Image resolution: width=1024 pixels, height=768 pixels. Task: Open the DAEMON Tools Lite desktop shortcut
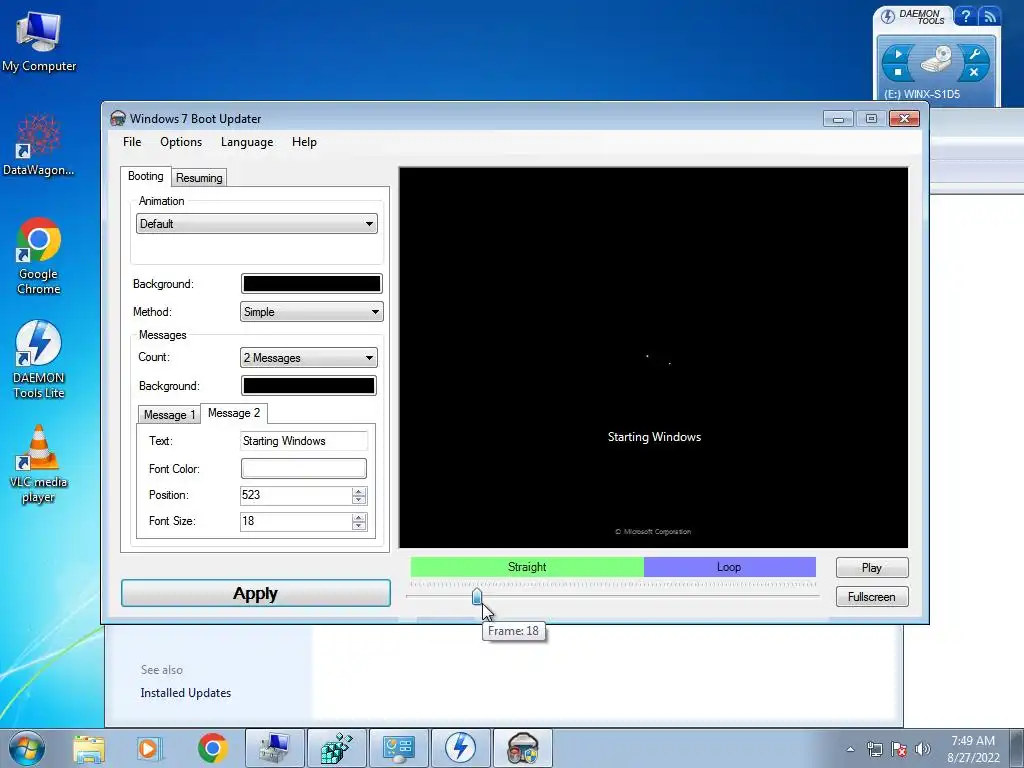click(x=39, y=359)
